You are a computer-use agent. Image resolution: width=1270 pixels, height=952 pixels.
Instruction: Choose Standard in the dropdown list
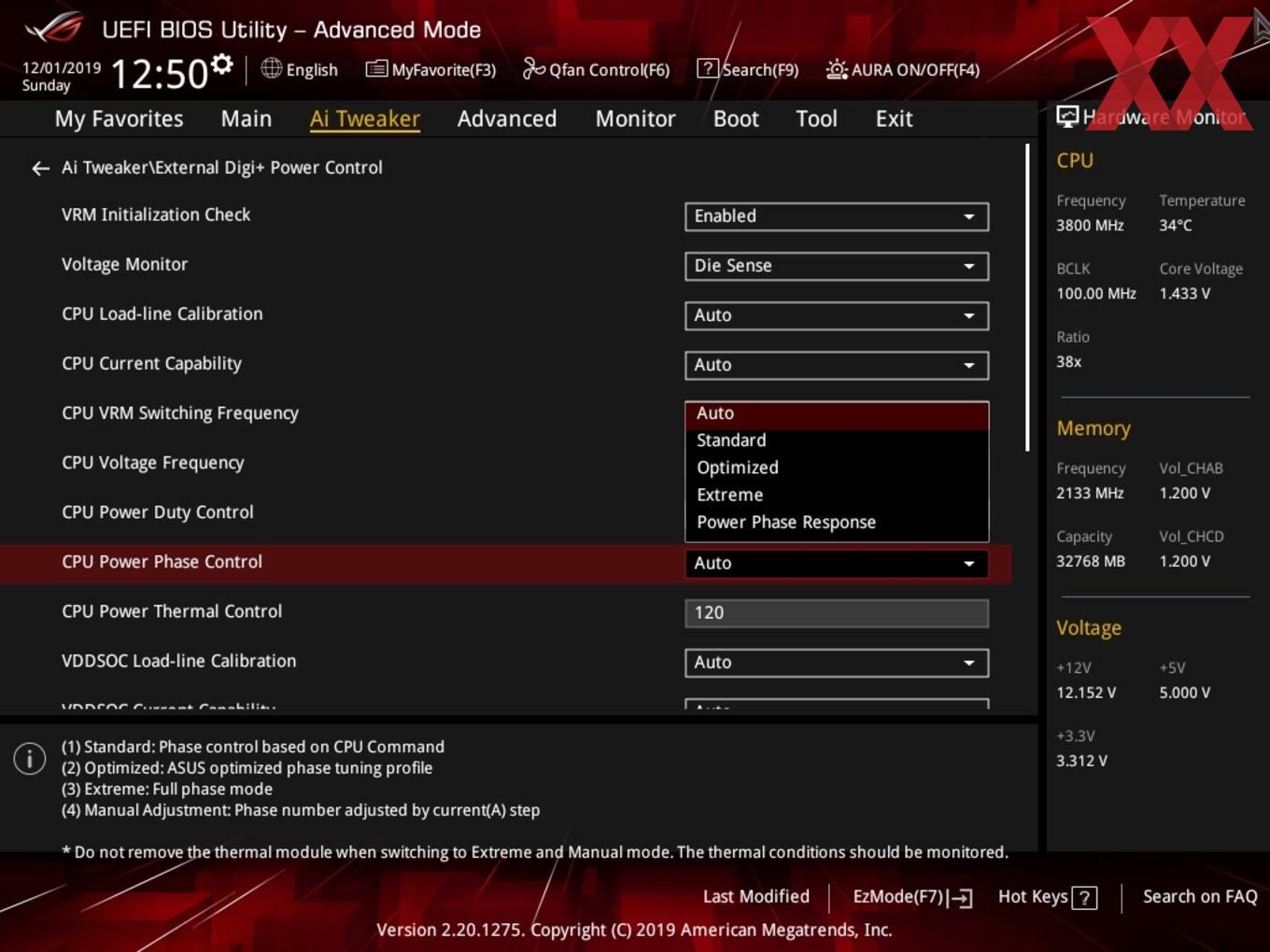[837, 441]
